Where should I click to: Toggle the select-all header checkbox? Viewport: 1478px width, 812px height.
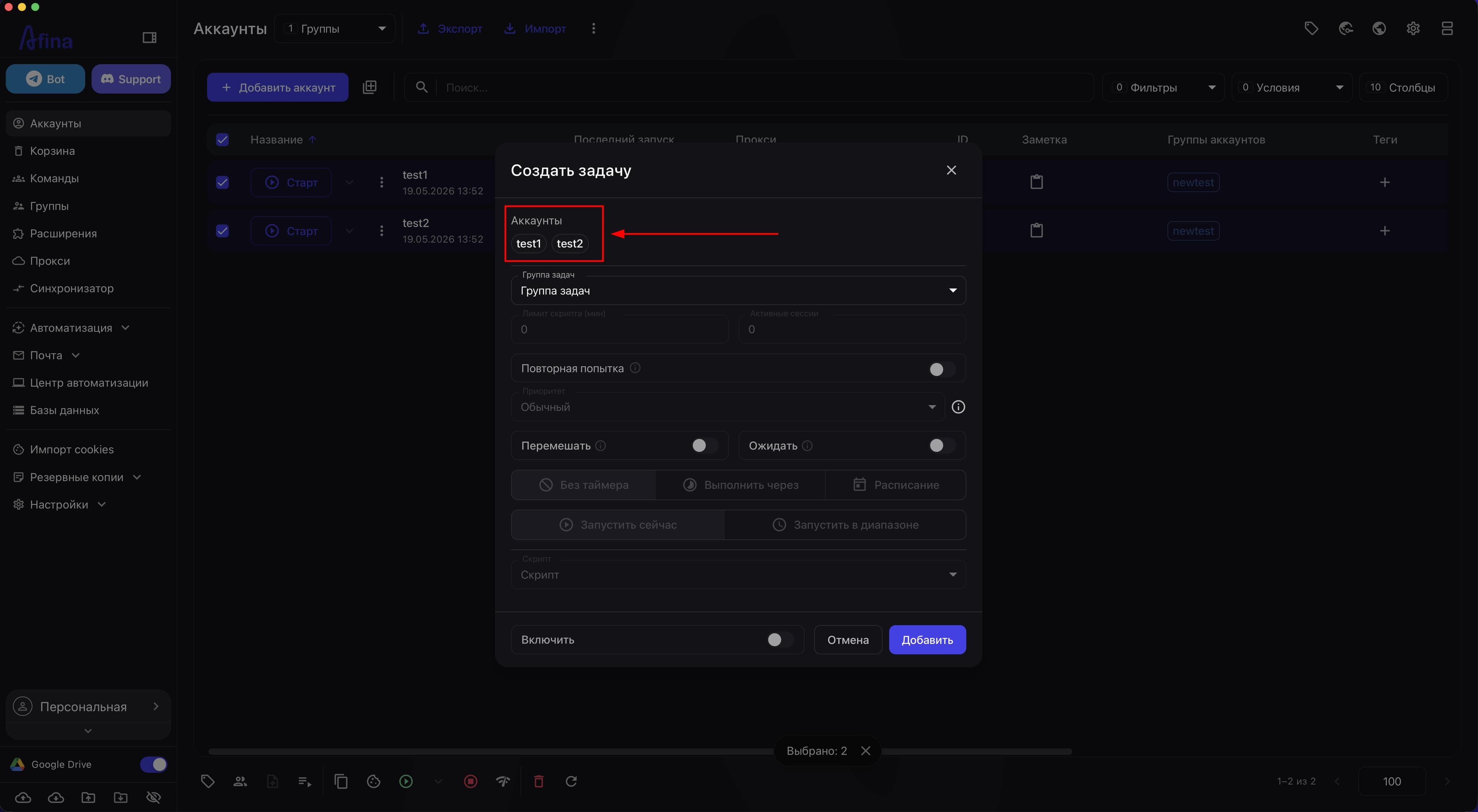click(222, 139)
